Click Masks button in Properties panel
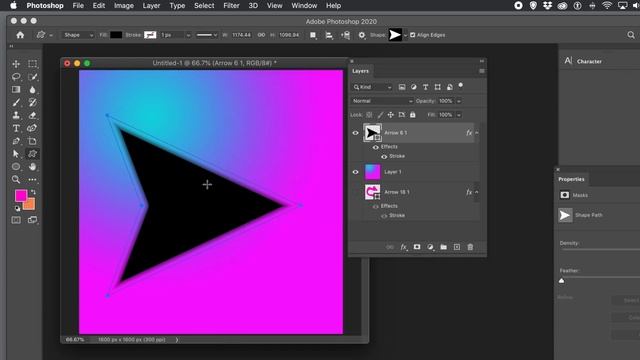640x360 pixels. point(564,195)
